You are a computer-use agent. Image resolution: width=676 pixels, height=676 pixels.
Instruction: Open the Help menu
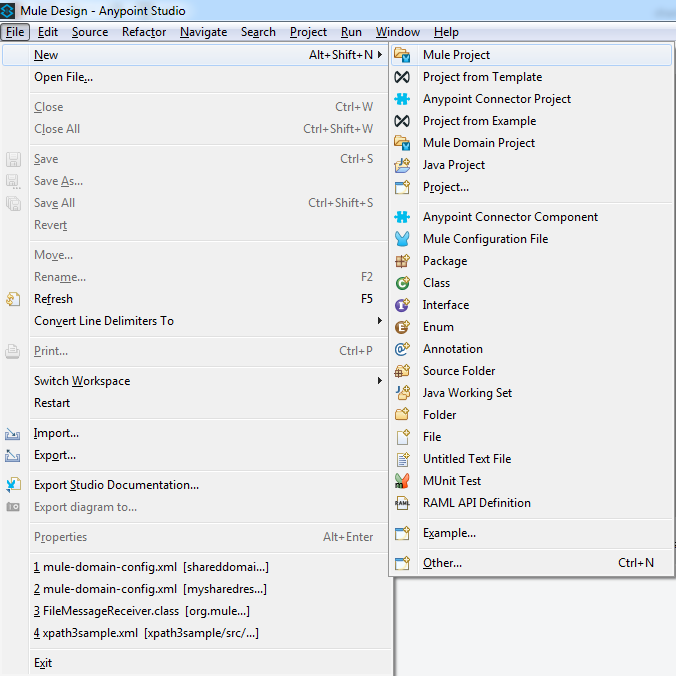click(x=446, y=32)
